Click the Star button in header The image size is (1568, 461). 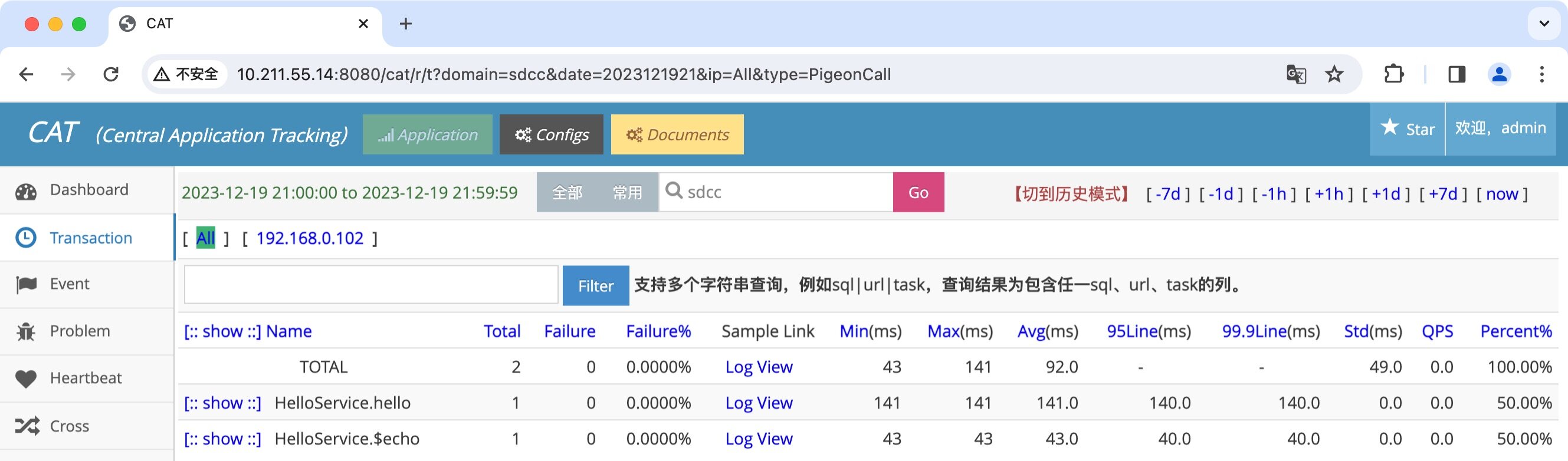tap(1407, 129)
